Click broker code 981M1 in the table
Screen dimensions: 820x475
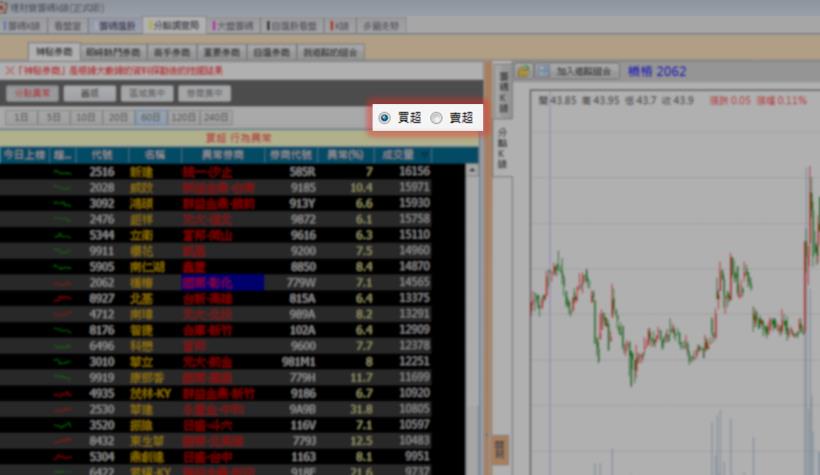pyautogui.click(x=299, y=361)
